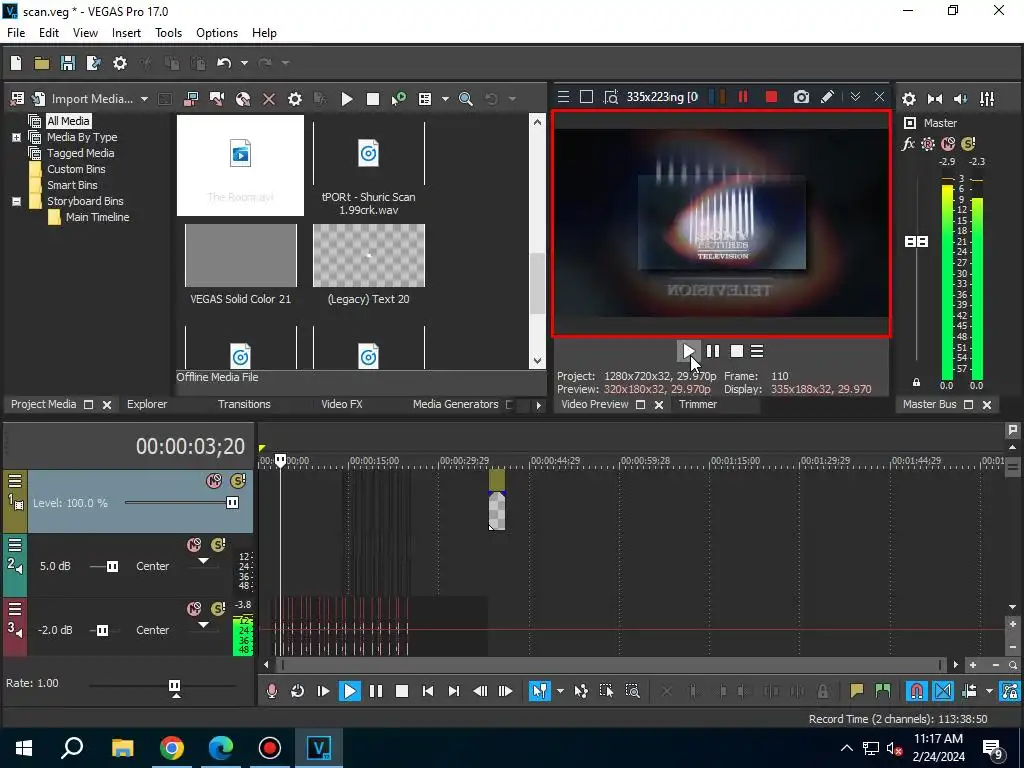1024x768 pixels.
Task: Remove selected media with the red X
Action: (269, 99)
